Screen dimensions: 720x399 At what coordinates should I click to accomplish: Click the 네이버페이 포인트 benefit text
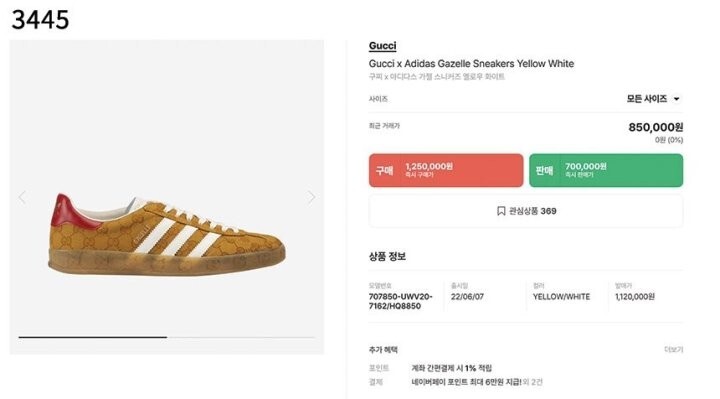(x=466, y=382)
